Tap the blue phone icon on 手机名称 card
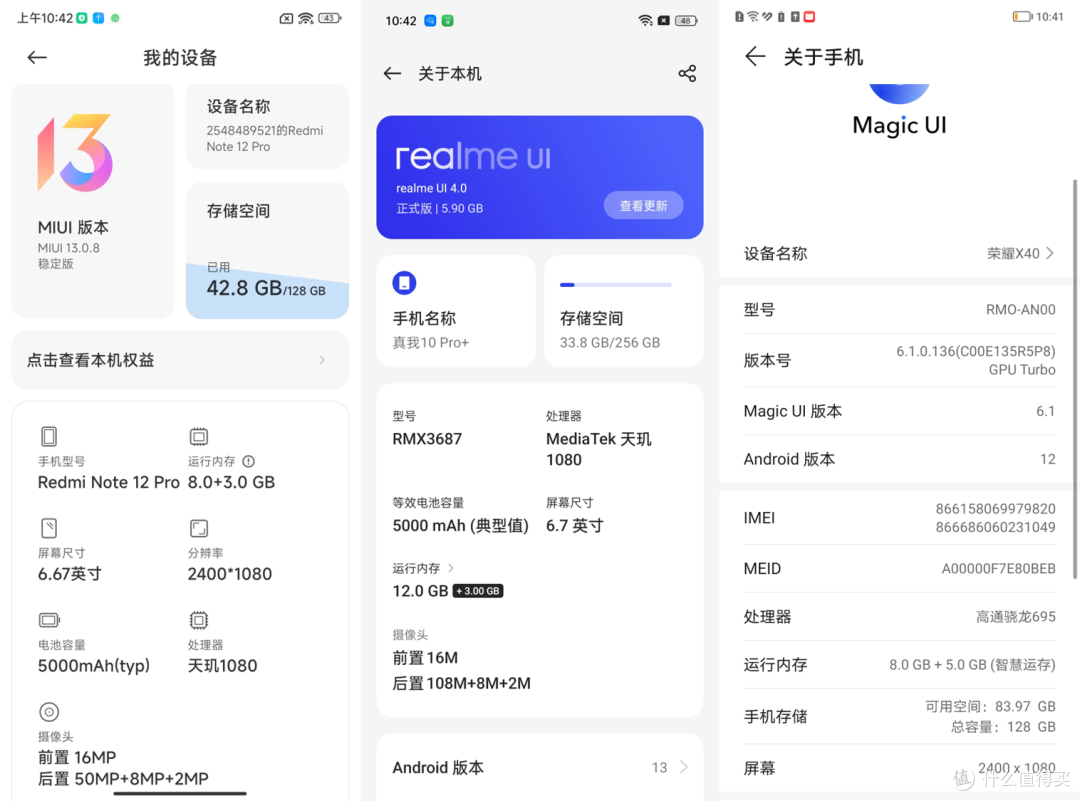 pyautogui.click(x=404, y=283)
